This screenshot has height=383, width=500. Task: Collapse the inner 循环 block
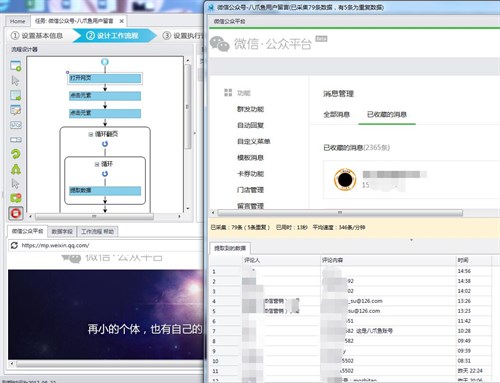(97, 164)
